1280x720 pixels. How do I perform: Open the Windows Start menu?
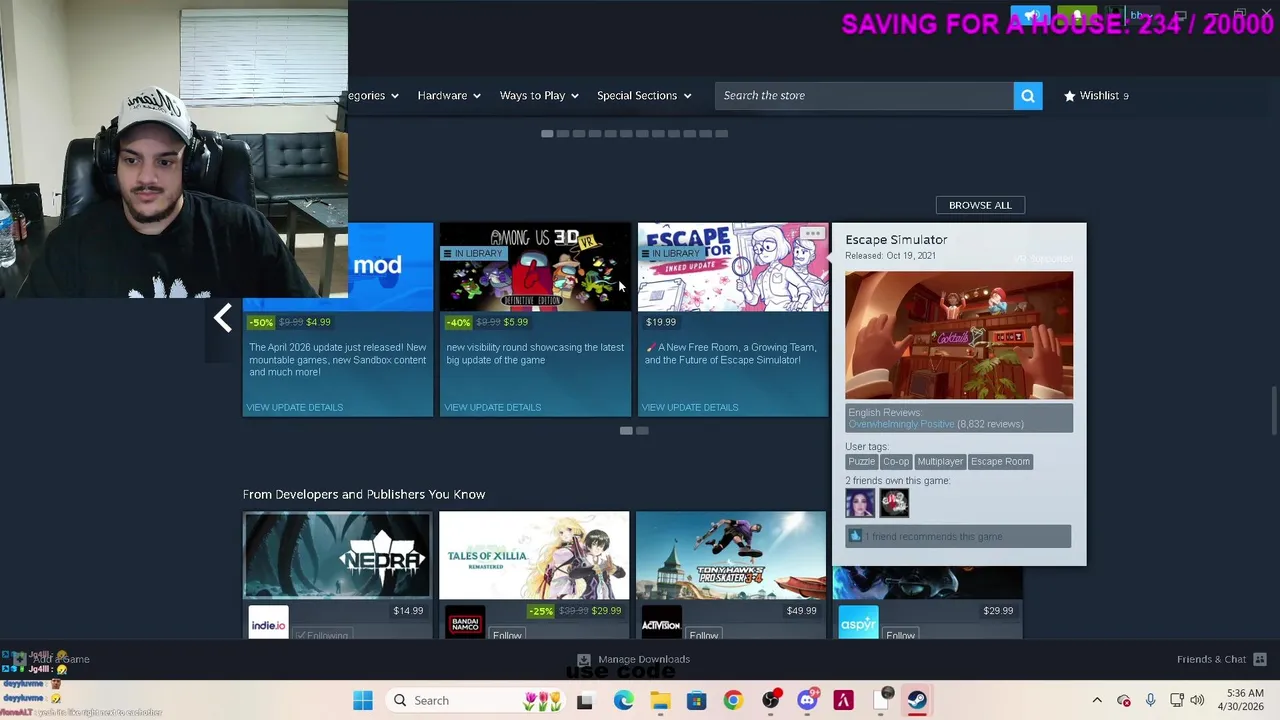362,700
